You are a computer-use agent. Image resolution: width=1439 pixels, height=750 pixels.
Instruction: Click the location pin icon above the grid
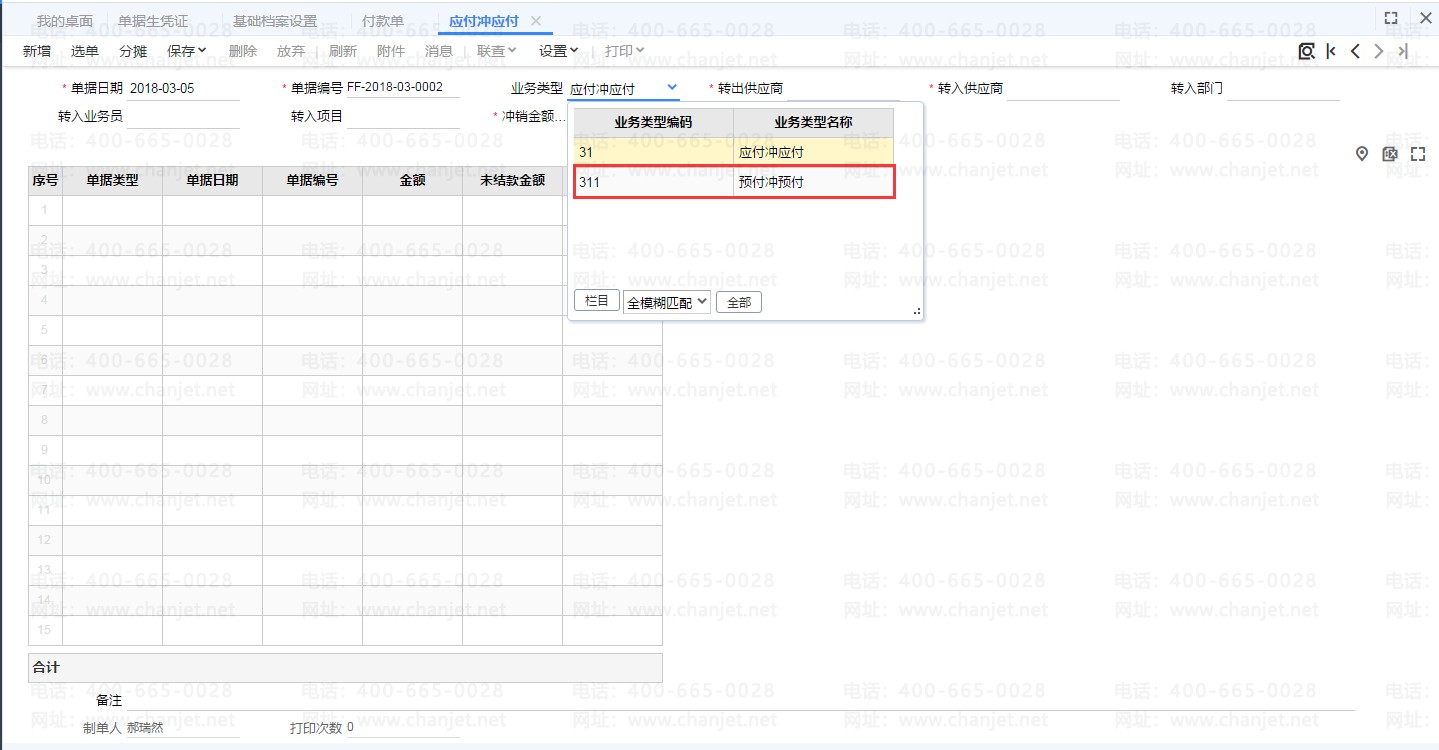coord(1362,154)
